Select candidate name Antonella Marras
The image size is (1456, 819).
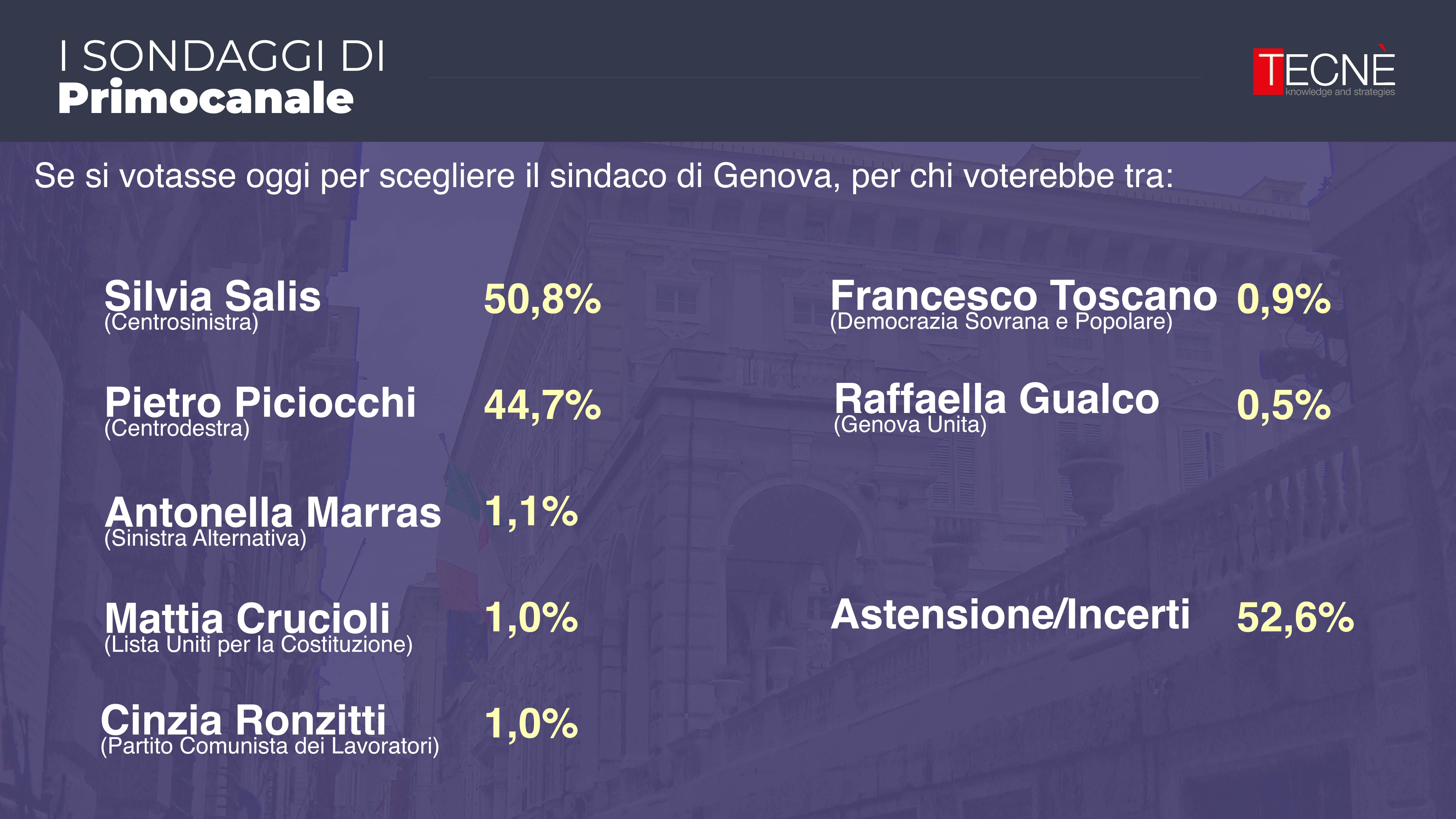[272, 512]
